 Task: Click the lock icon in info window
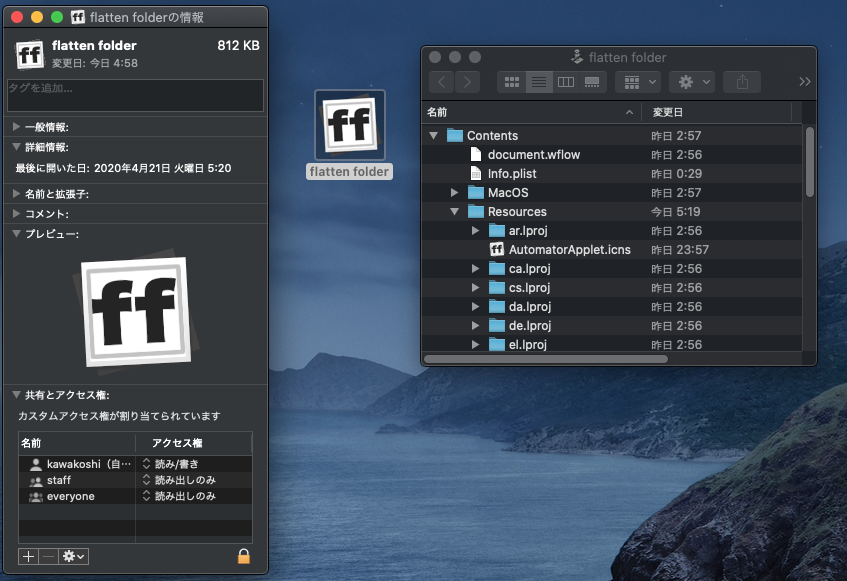click(x=244, y=556)
